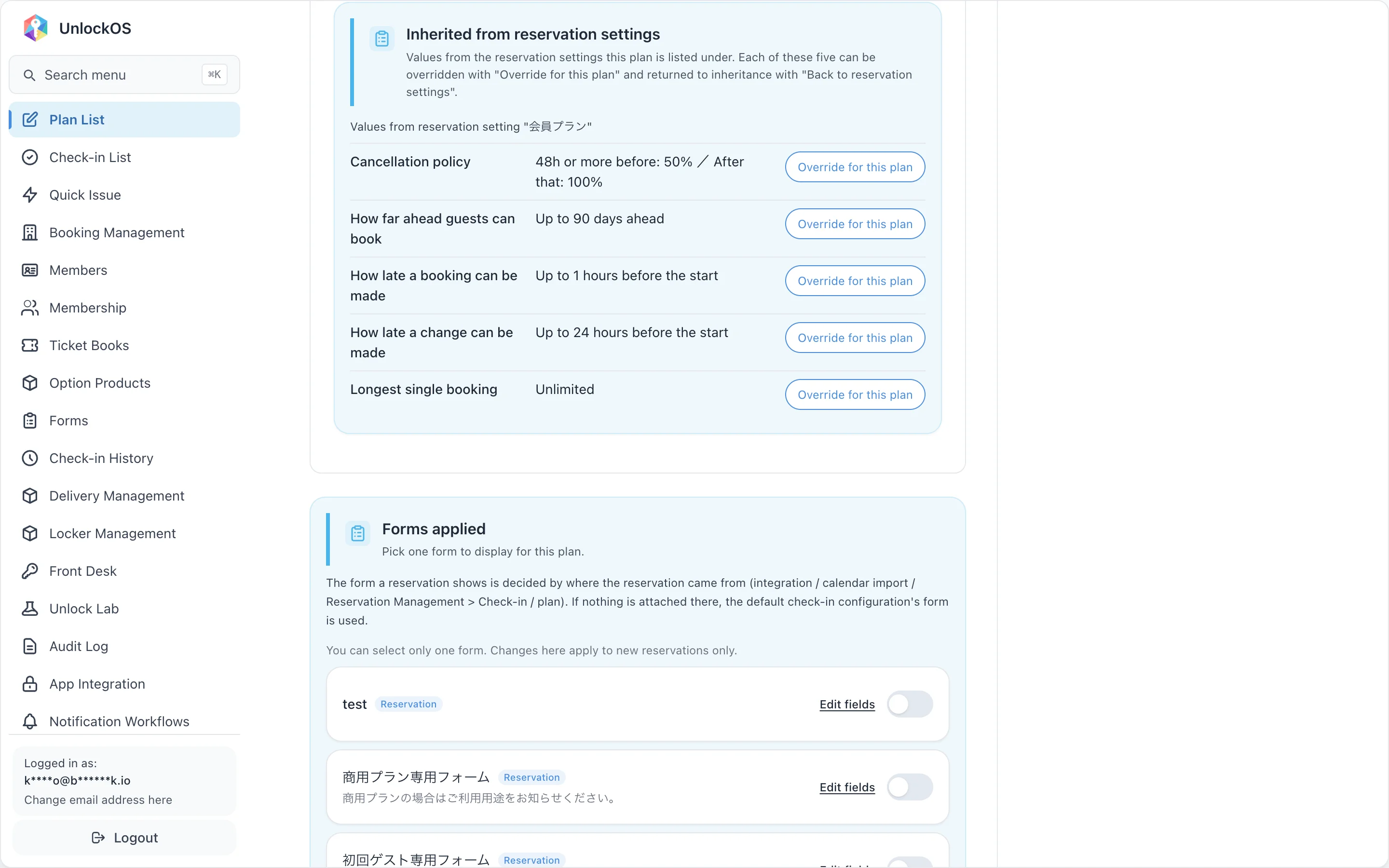The width and height of the screenshot is (1389, 868).
Task: Click the Members ID card icon
Action: click(x=30, y=270)
